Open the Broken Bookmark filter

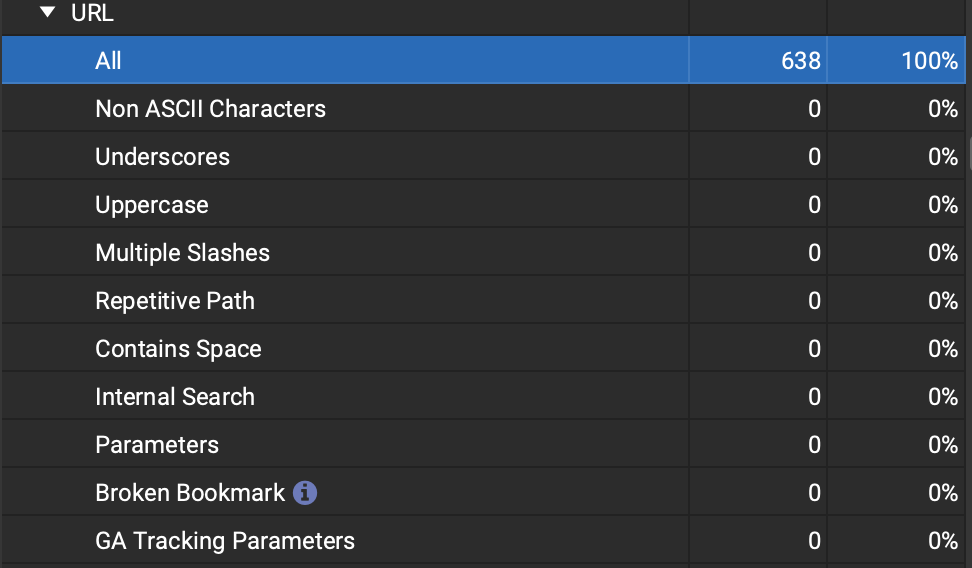tap(190, 493)
